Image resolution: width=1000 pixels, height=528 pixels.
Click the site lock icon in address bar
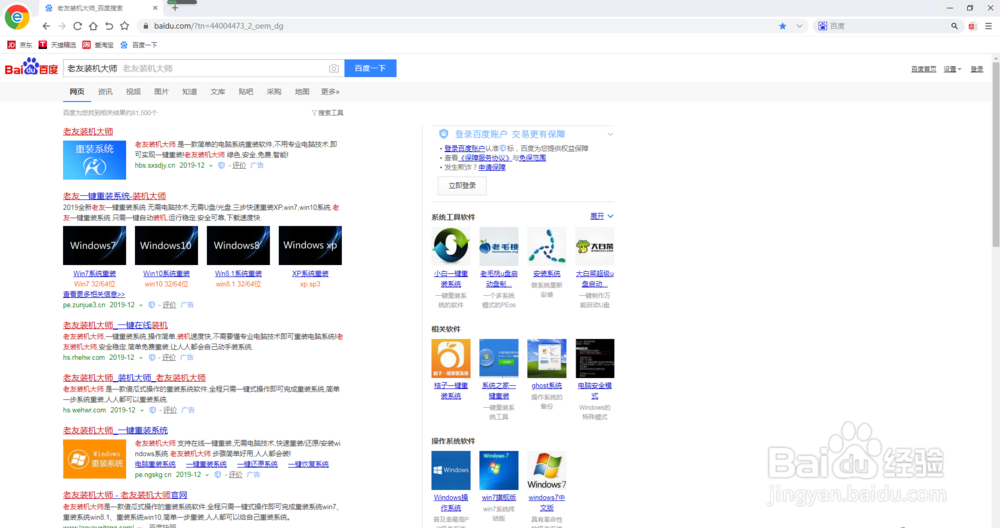click(145, 26)
